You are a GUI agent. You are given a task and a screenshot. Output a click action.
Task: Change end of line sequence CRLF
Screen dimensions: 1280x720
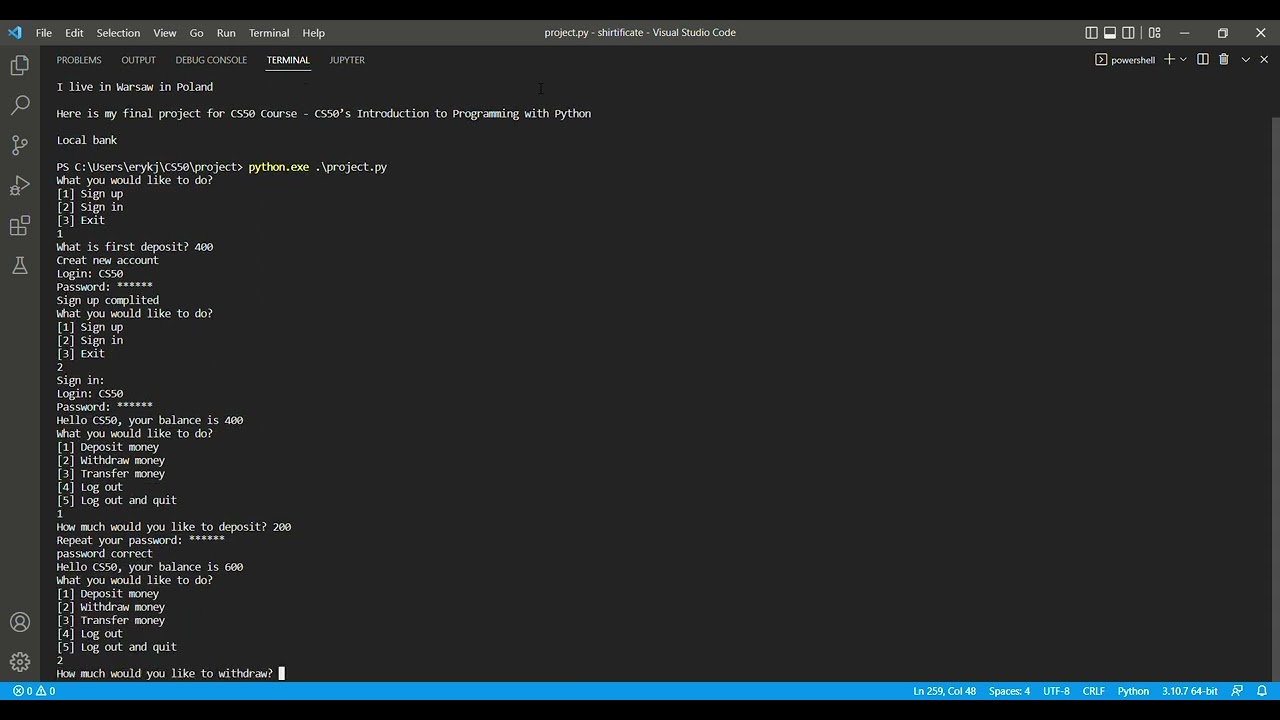[1093, 691]
